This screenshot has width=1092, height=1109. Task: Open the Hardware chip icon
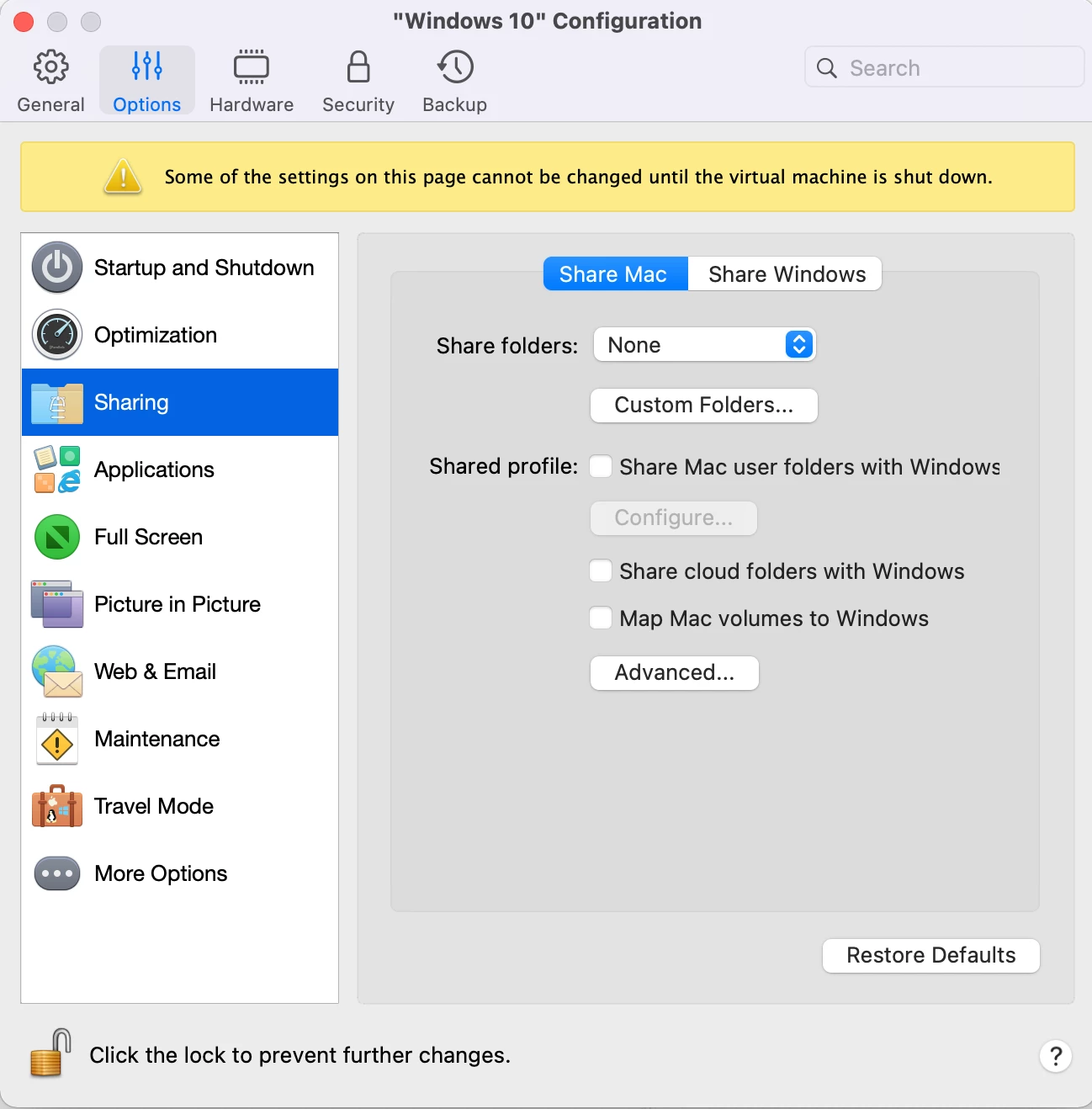coord(252,67)
